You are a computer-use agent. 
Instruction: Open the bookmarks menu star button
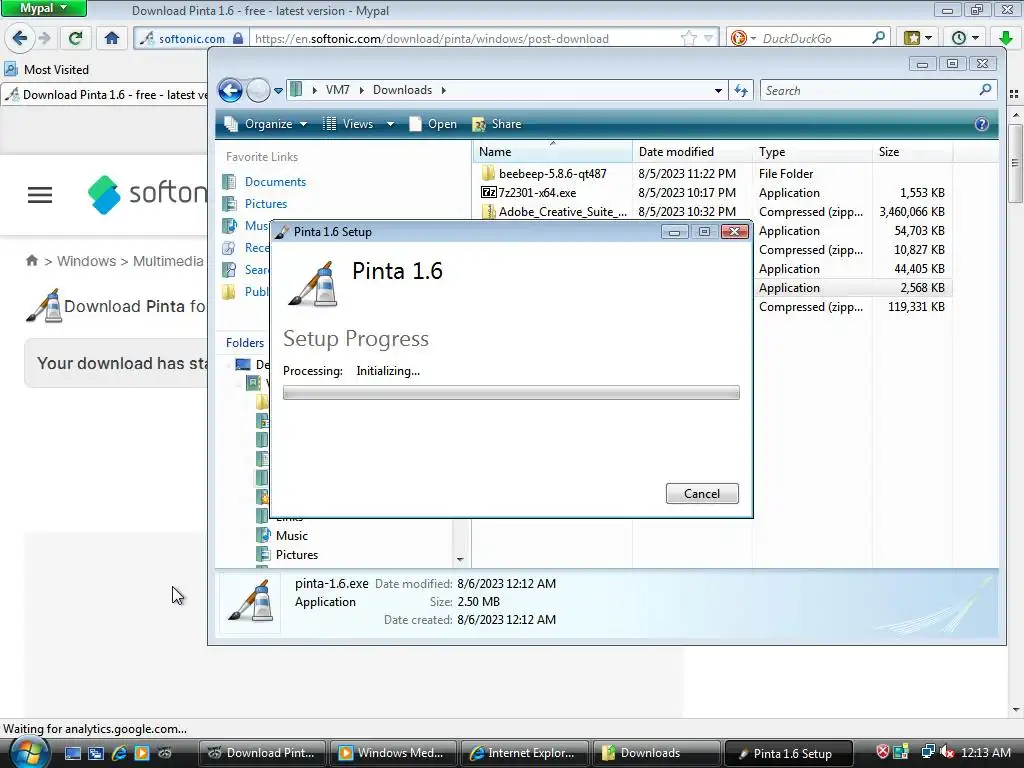tap(918, 39)
